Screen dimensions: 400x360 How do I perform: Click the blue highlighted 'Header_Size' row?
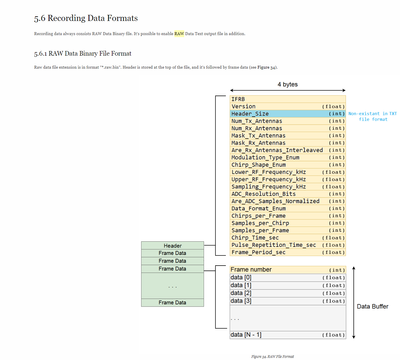(x=288, y=114)
